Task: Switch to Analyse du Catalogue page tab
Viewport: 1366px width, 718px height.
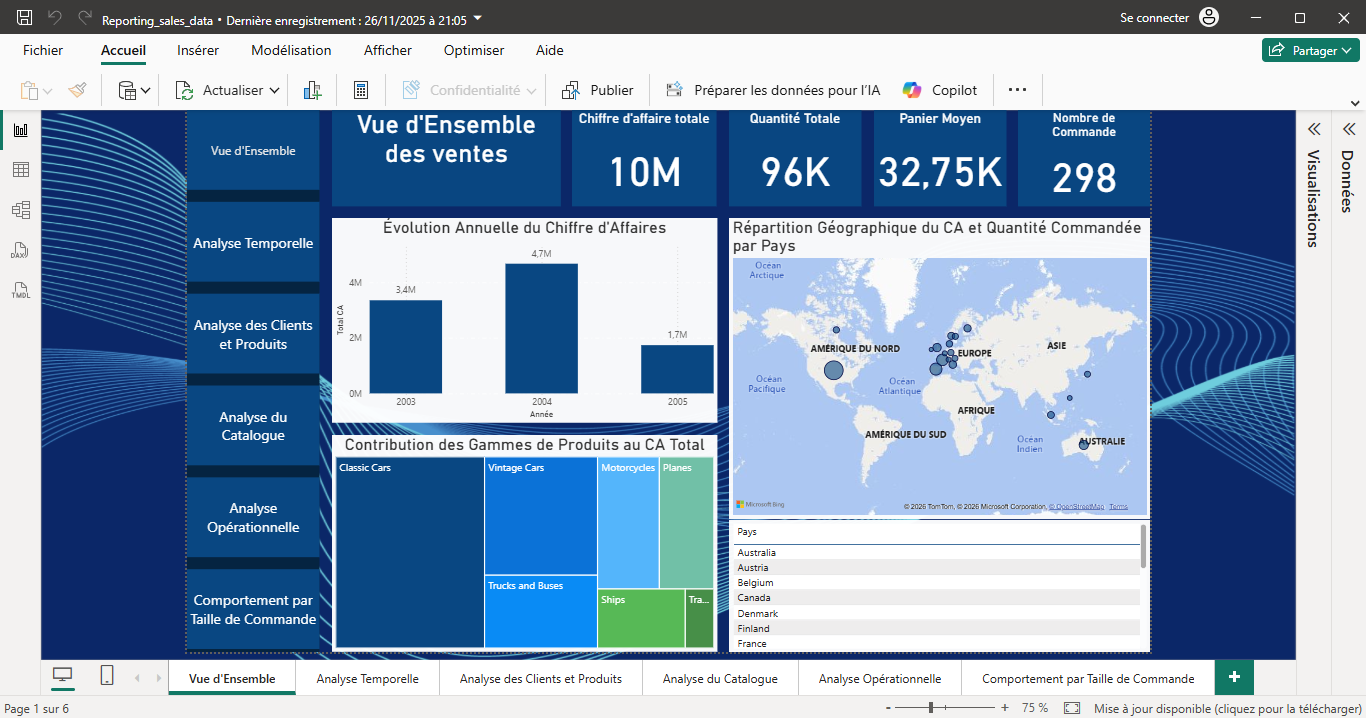Action: [720, 678]
